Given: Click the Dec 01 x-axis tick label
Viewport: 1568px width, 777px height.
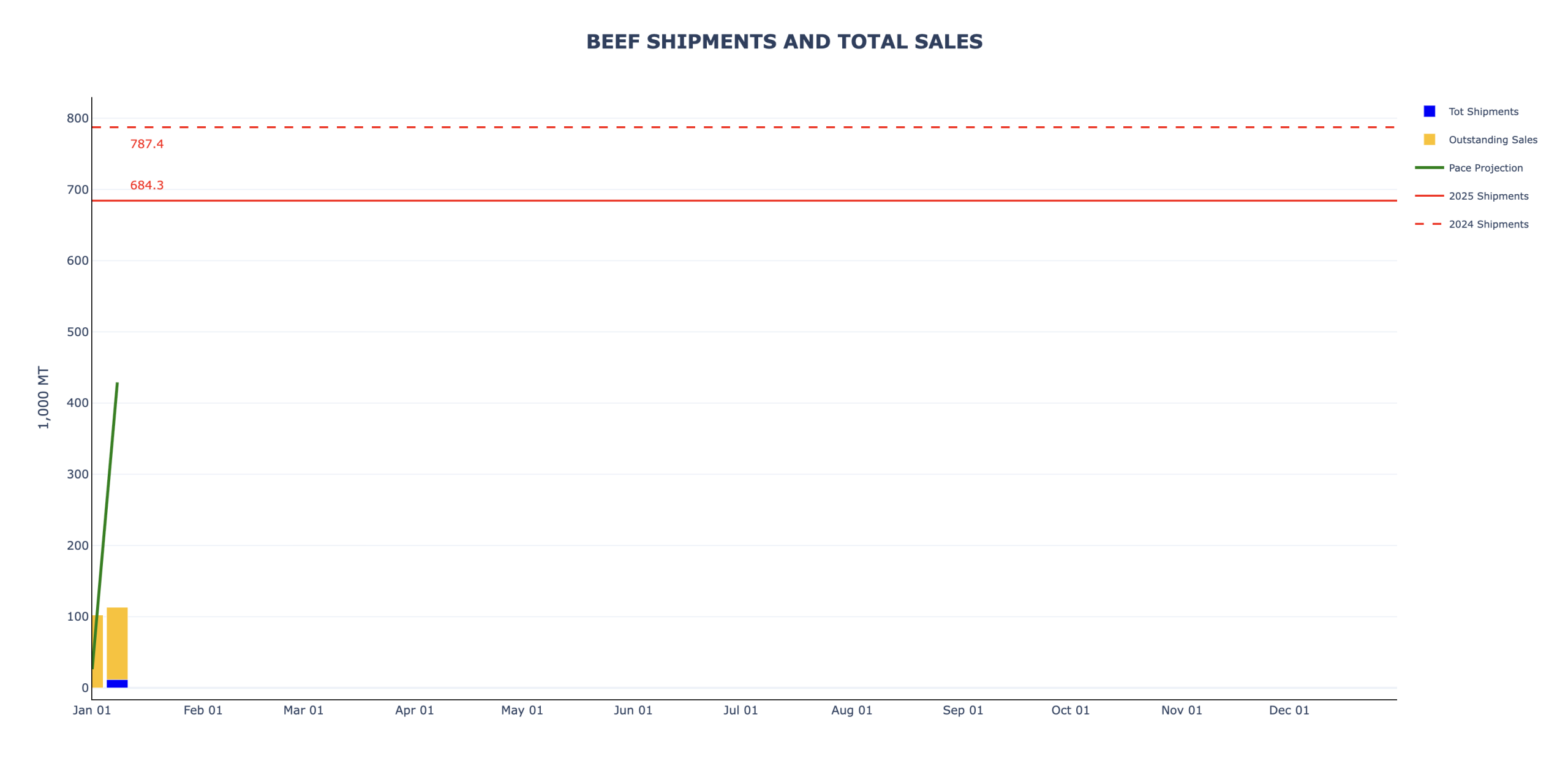Looking at the screenshot, I should pyautogui.click(x=1289, y=710).
